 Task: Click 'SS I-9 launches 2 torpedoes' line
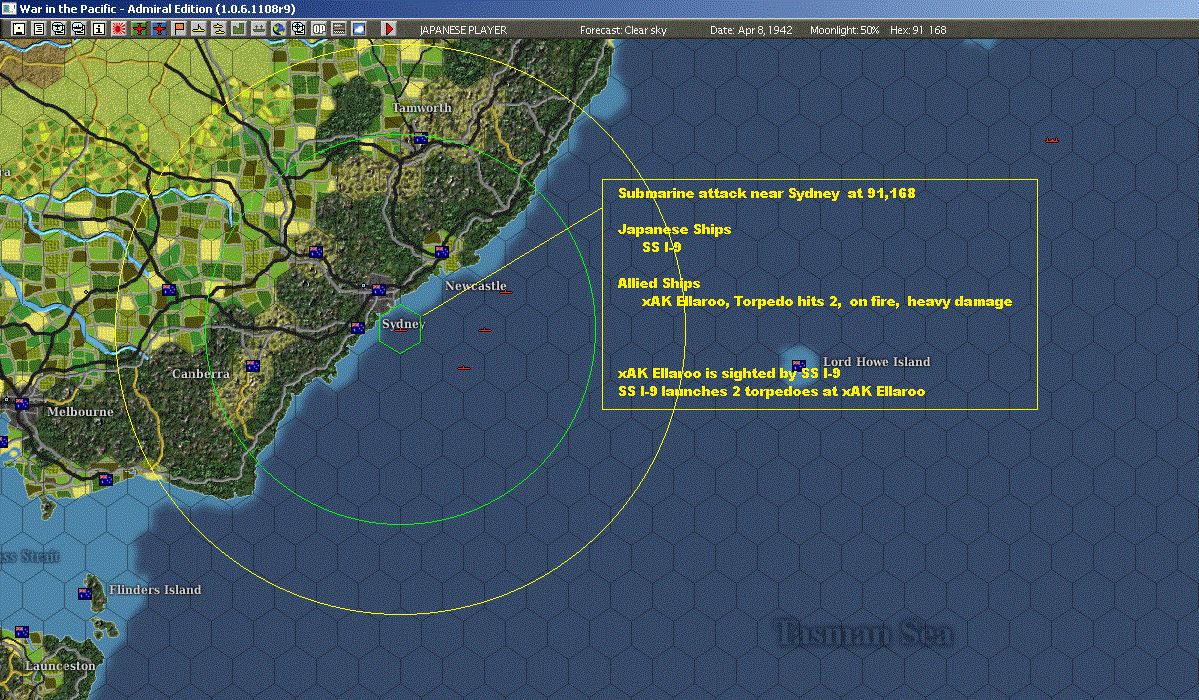[x=772, y=392]
